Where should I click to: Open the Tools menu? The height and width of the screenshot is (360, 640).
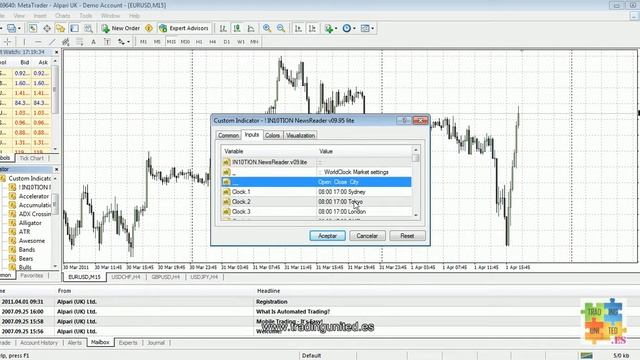(x=86, y=16)
